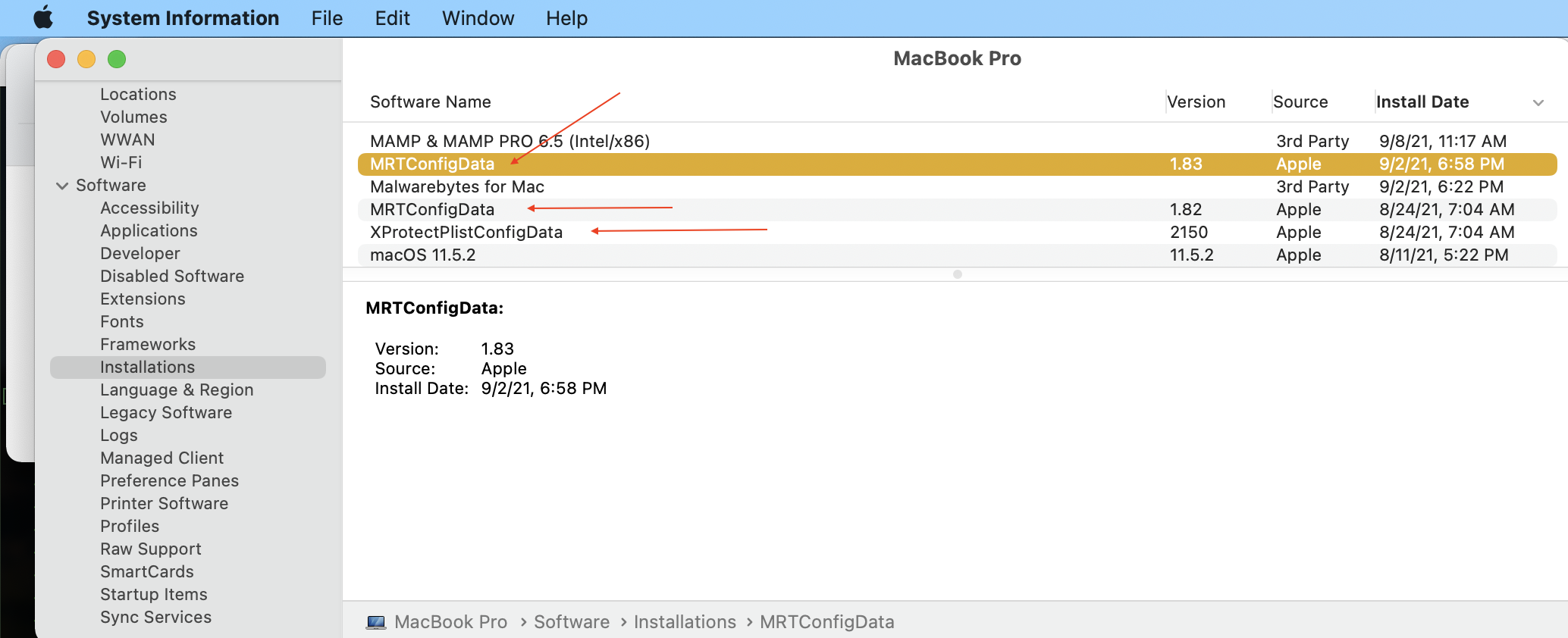Select Managed Client in the sidebar
Screen dimensions: 1568x638
(162, 458)
